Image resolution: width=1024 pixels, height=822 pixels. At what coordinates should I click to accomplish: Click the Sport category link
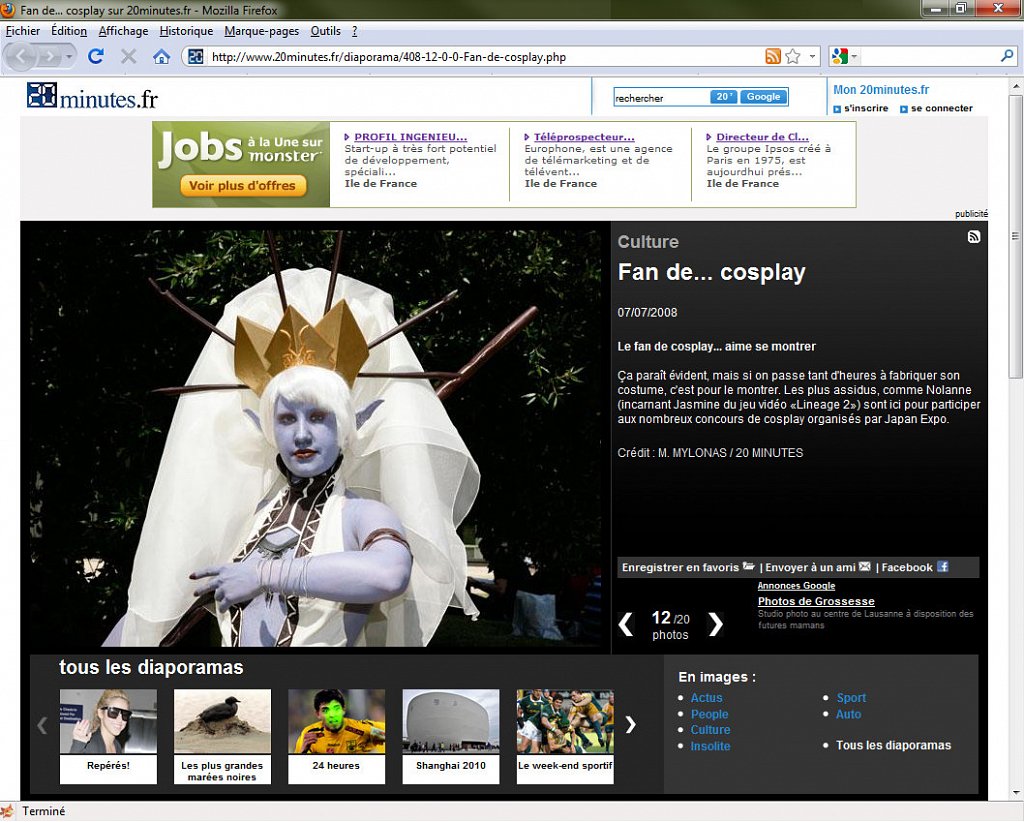(x=852, y=698)
